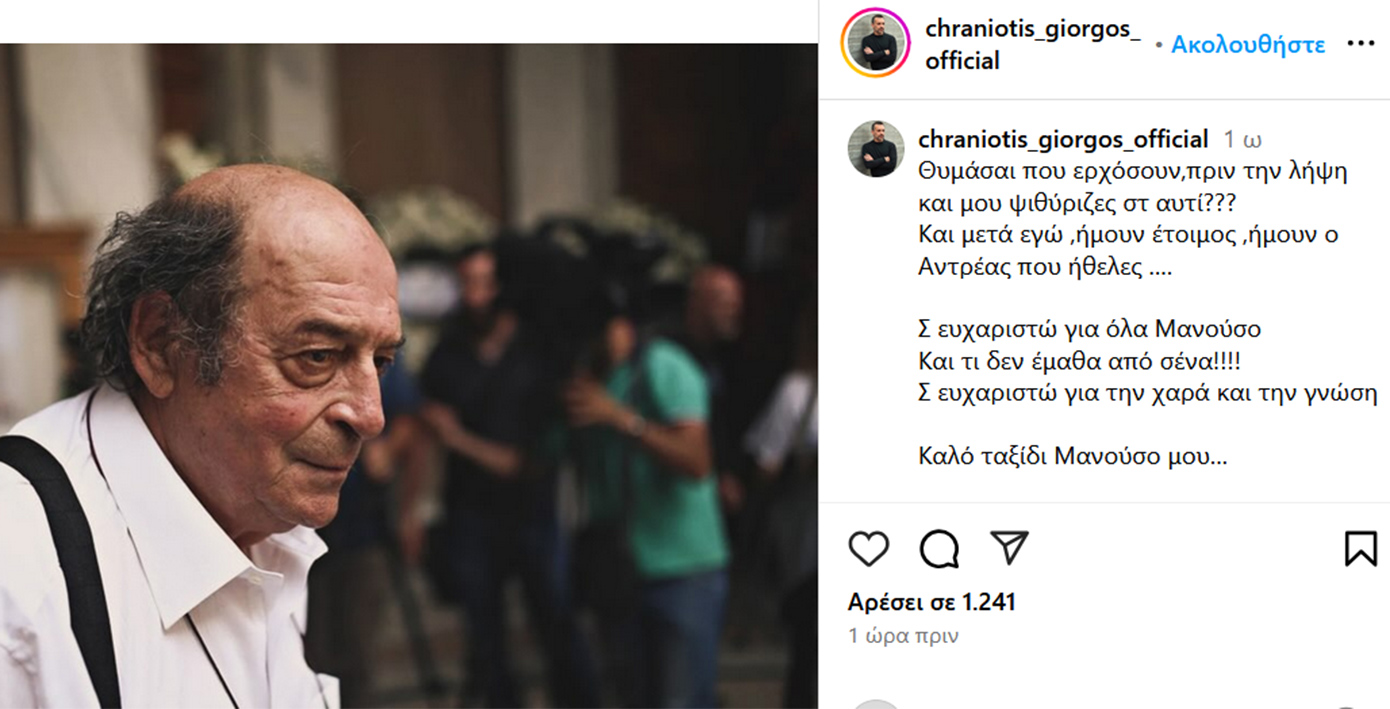This screenshot has height=709, width=1390.
Task: Click header username chraniotis_giorgos_official
Action: tap(1032, 45)
